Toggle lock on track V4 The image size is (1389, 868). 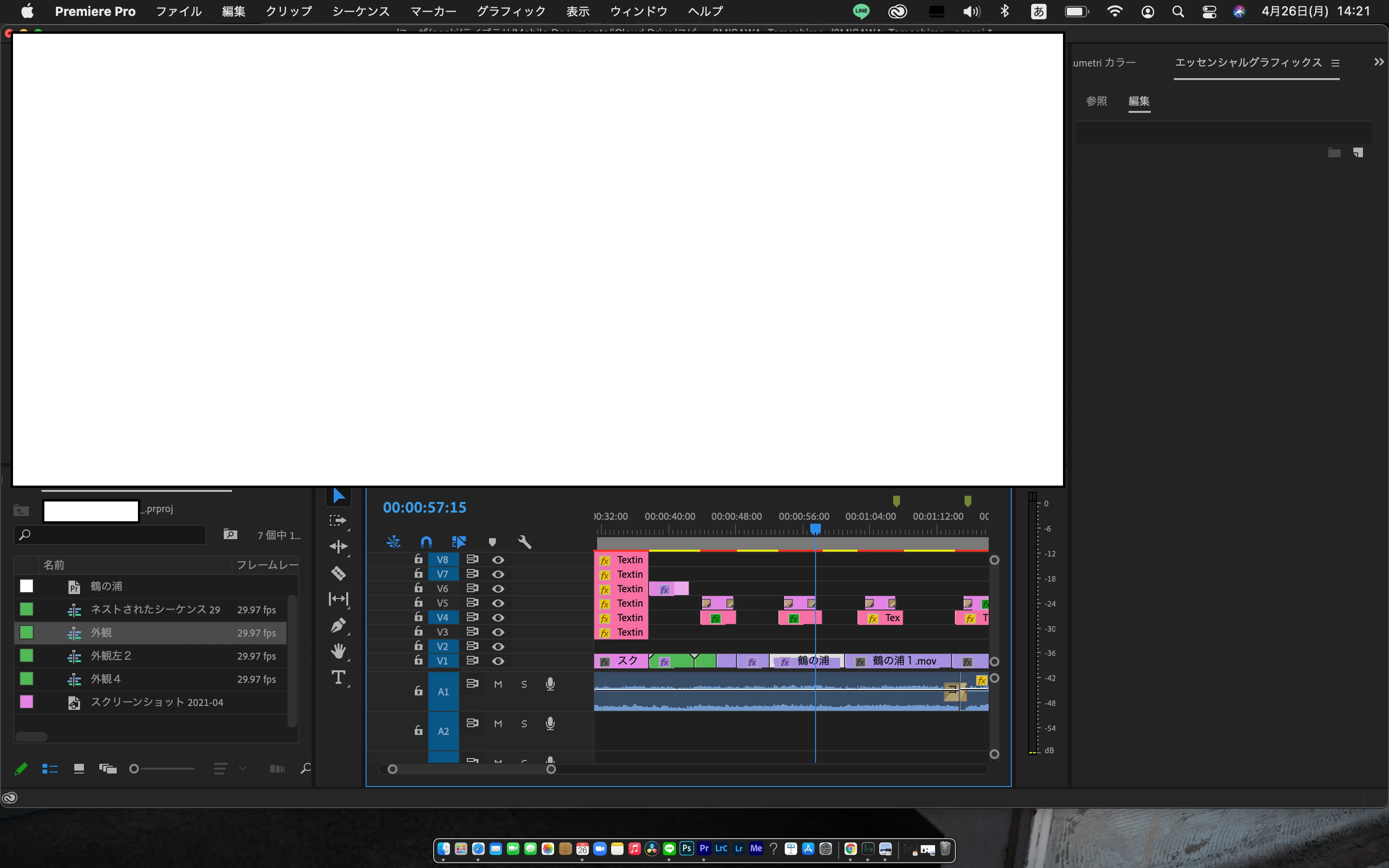pos(419,617)
